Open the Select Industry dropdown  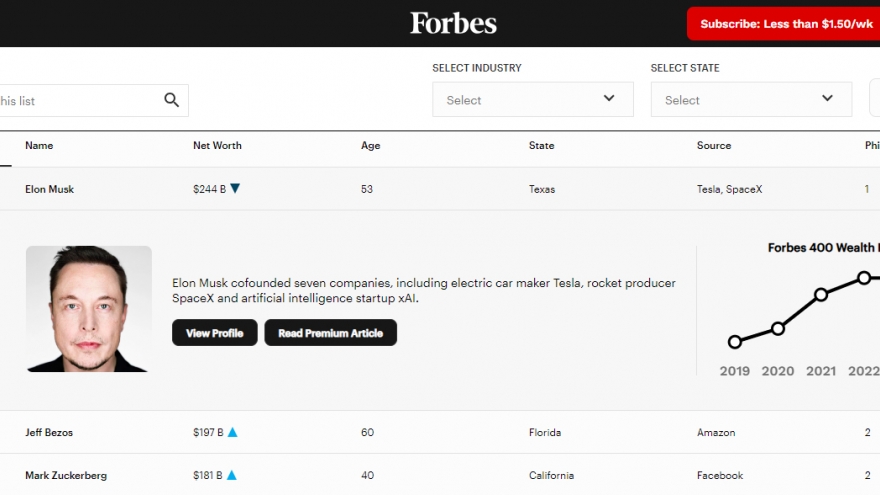point(533,99)
